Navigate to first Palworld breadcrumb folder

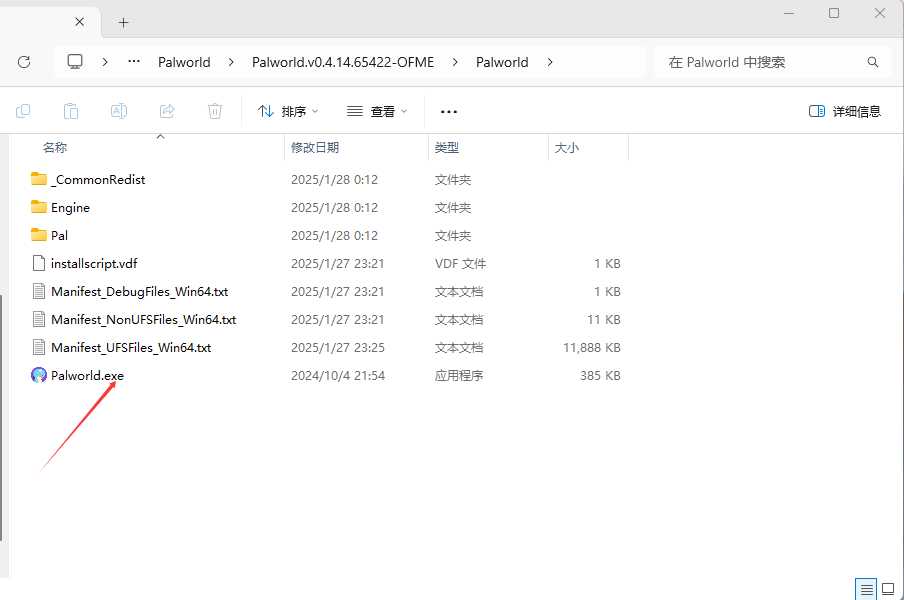(184, 62)
